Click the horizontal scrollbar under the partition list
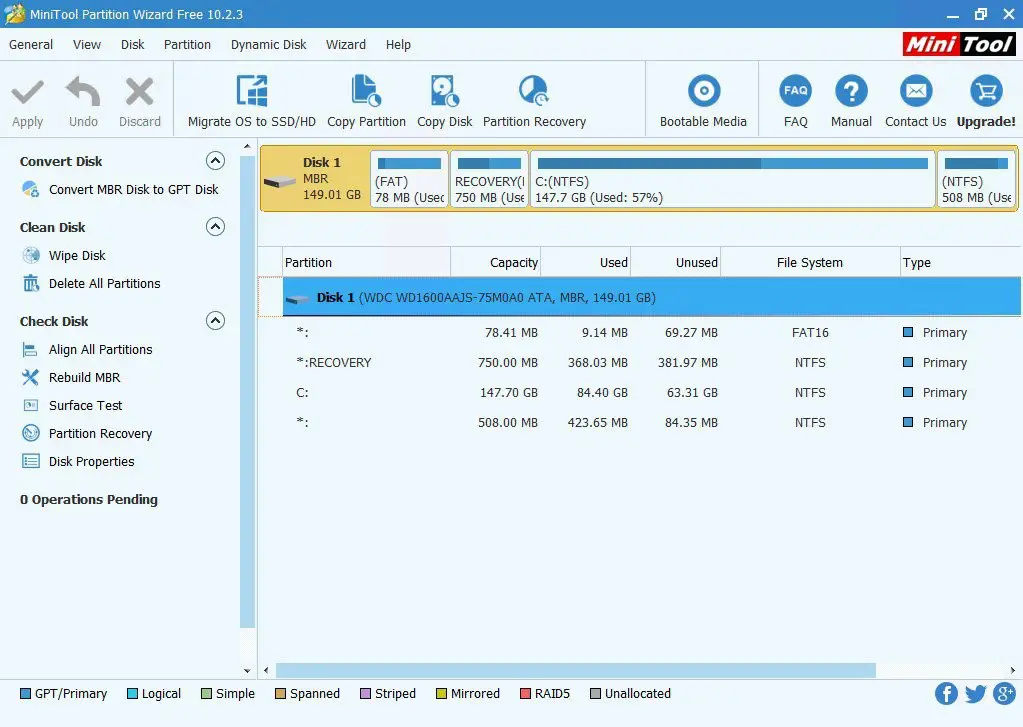 [x=575, y=670]
